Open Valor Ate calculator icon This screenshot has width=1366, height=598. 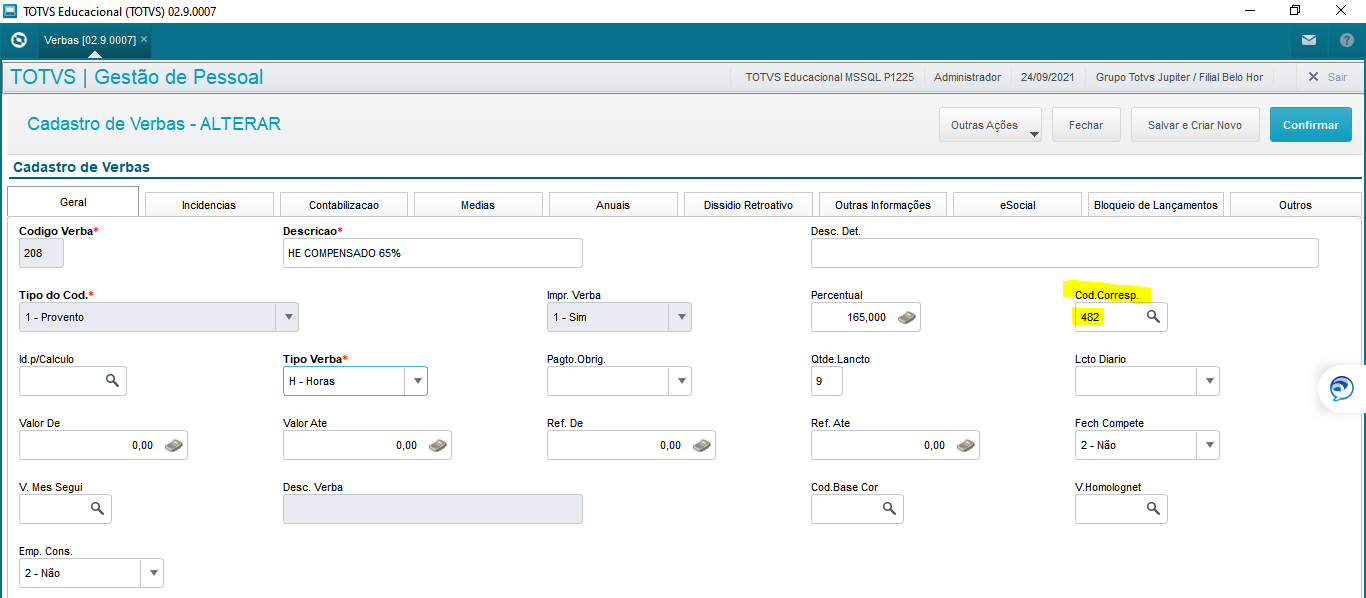click(x=438, y=445)
